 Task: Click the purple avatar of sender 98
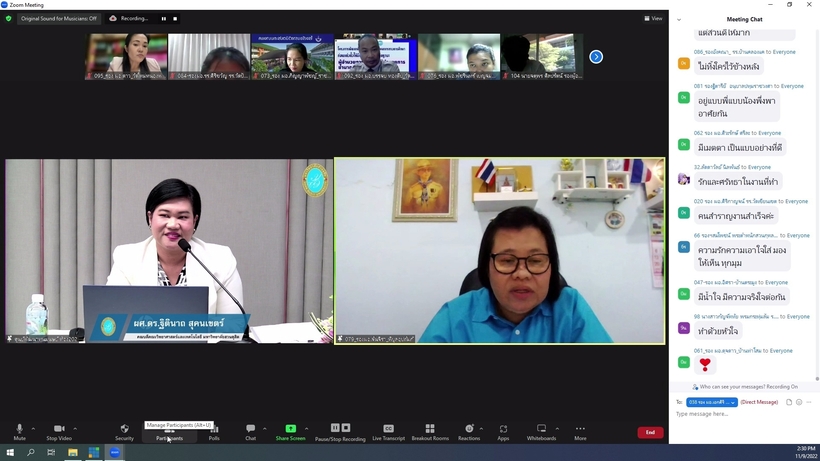pyautogui.click(x=684, y=328)
